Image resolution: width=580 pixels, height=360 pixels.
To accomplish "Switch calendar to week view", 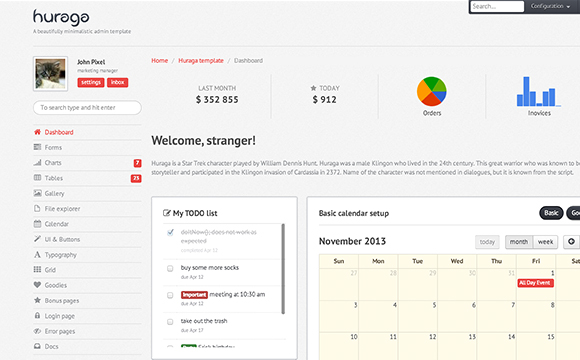I will (545, 242).
